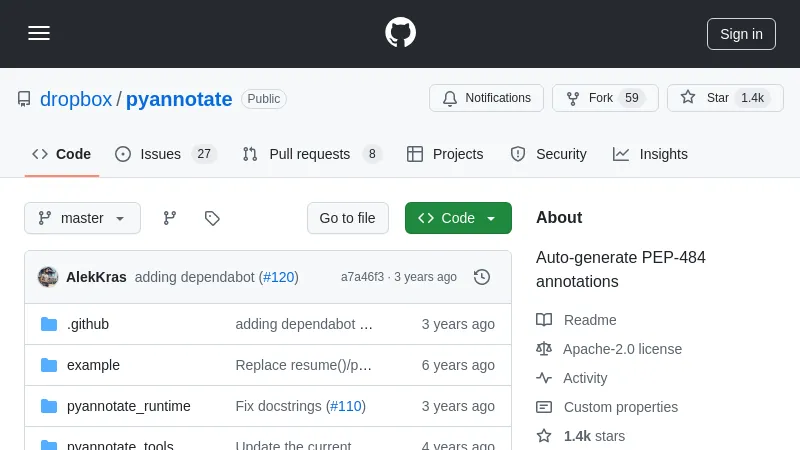Open the .github folder
The image size is (800, 450).
(88, 324)
